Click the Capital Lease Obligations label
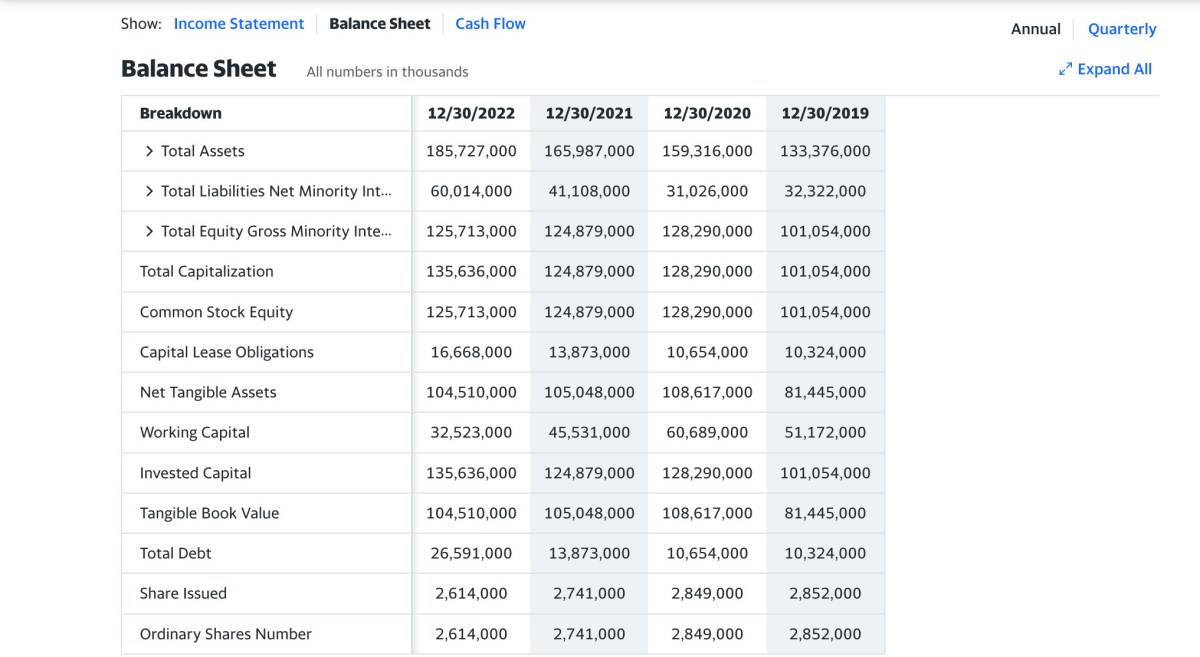 227,352
